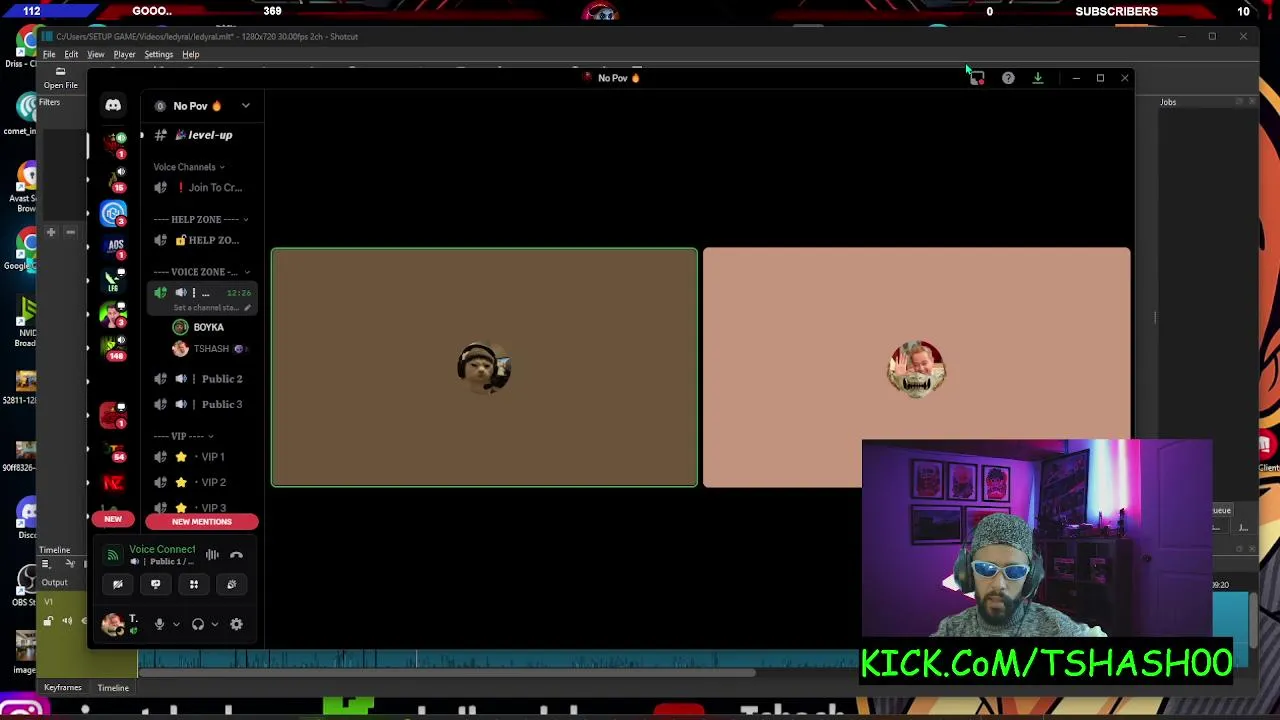This screenshot has width=1280, height=720.
Task: Join the VIP 1 voice channel
Action: (x=200, y=457)
